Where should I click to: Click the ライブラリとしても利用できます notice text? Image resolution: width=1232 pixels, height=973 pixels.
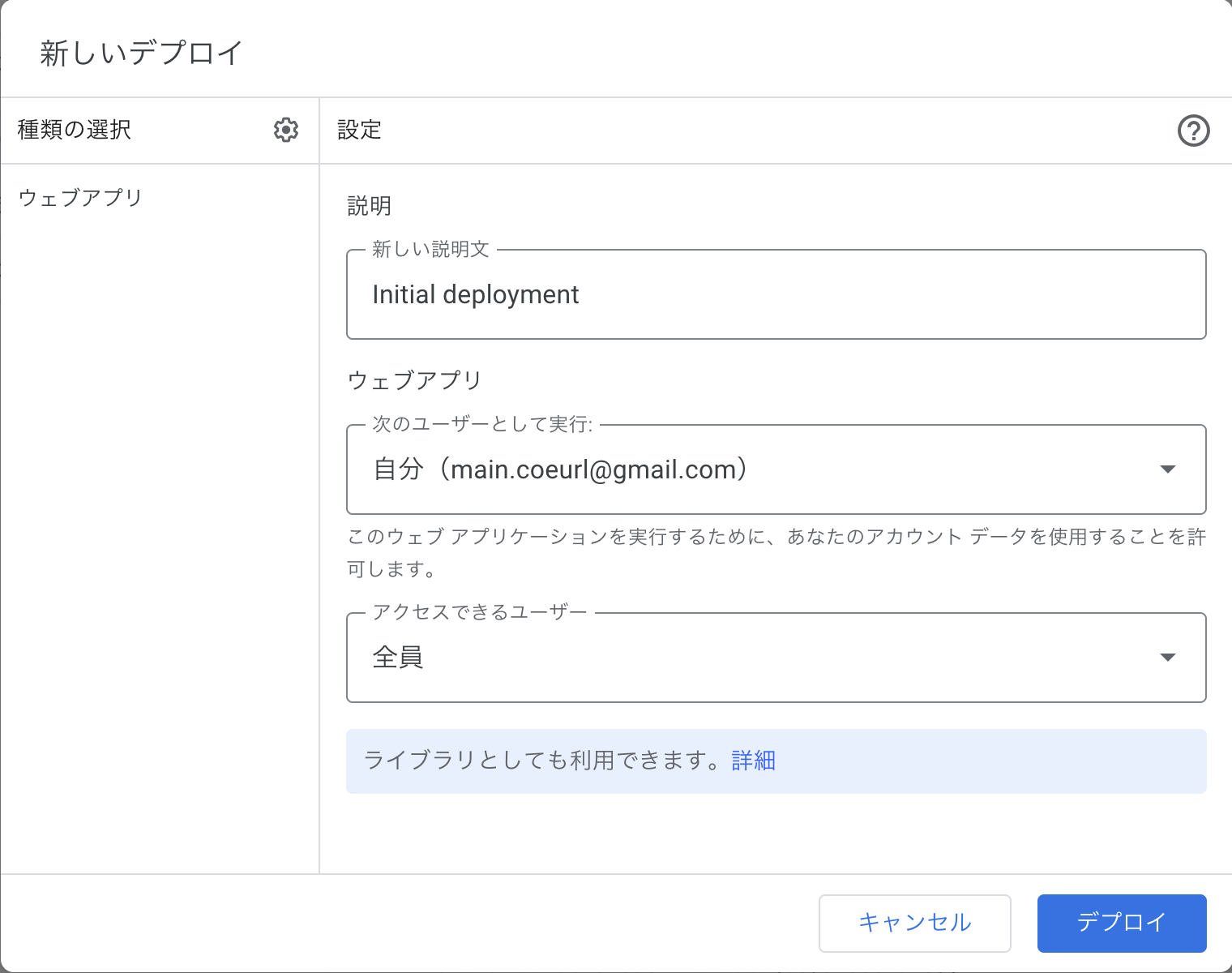541,761
